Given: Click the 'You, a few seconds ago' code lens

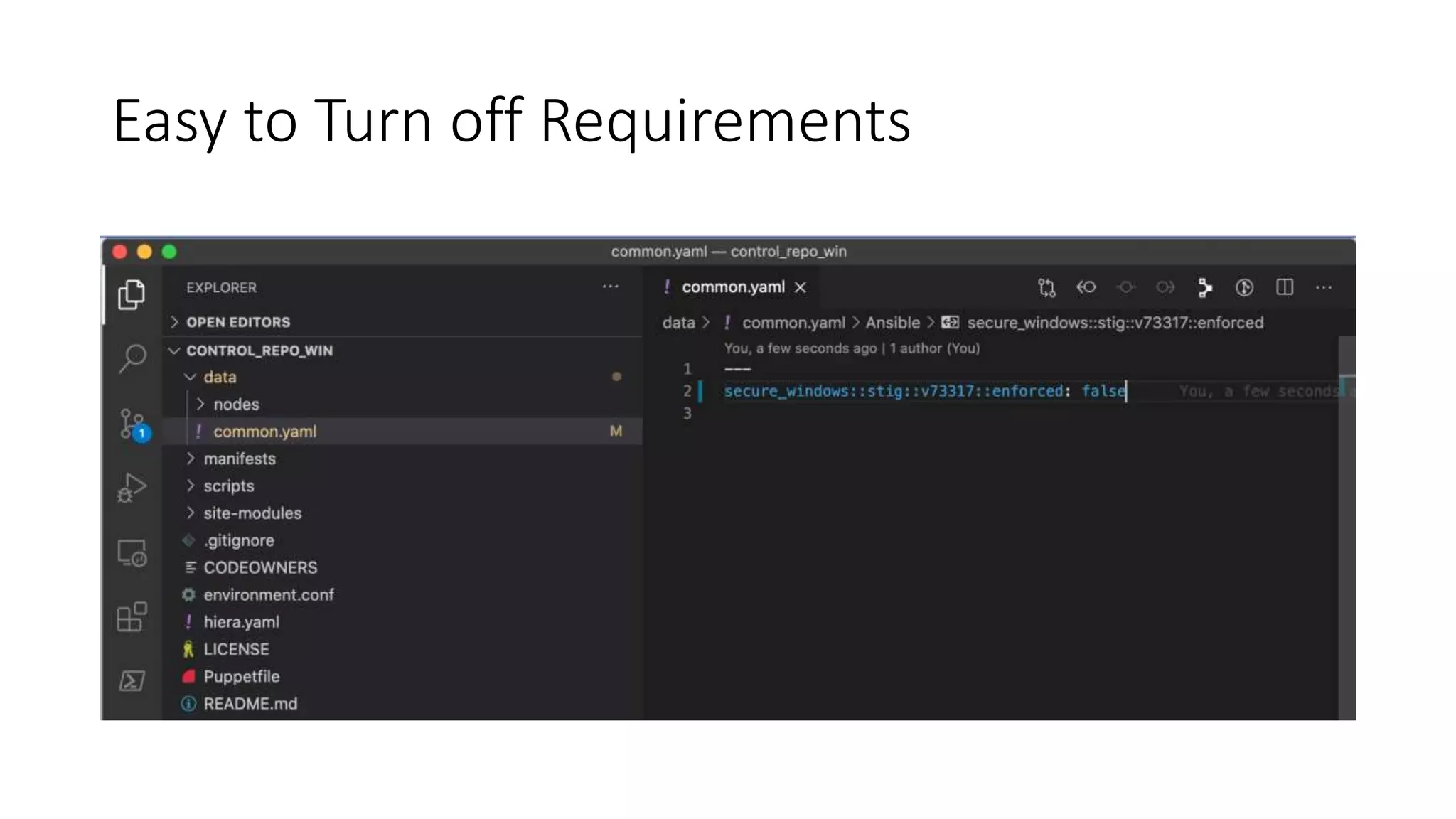Looking at the screenshot, I should click(852, 348).
